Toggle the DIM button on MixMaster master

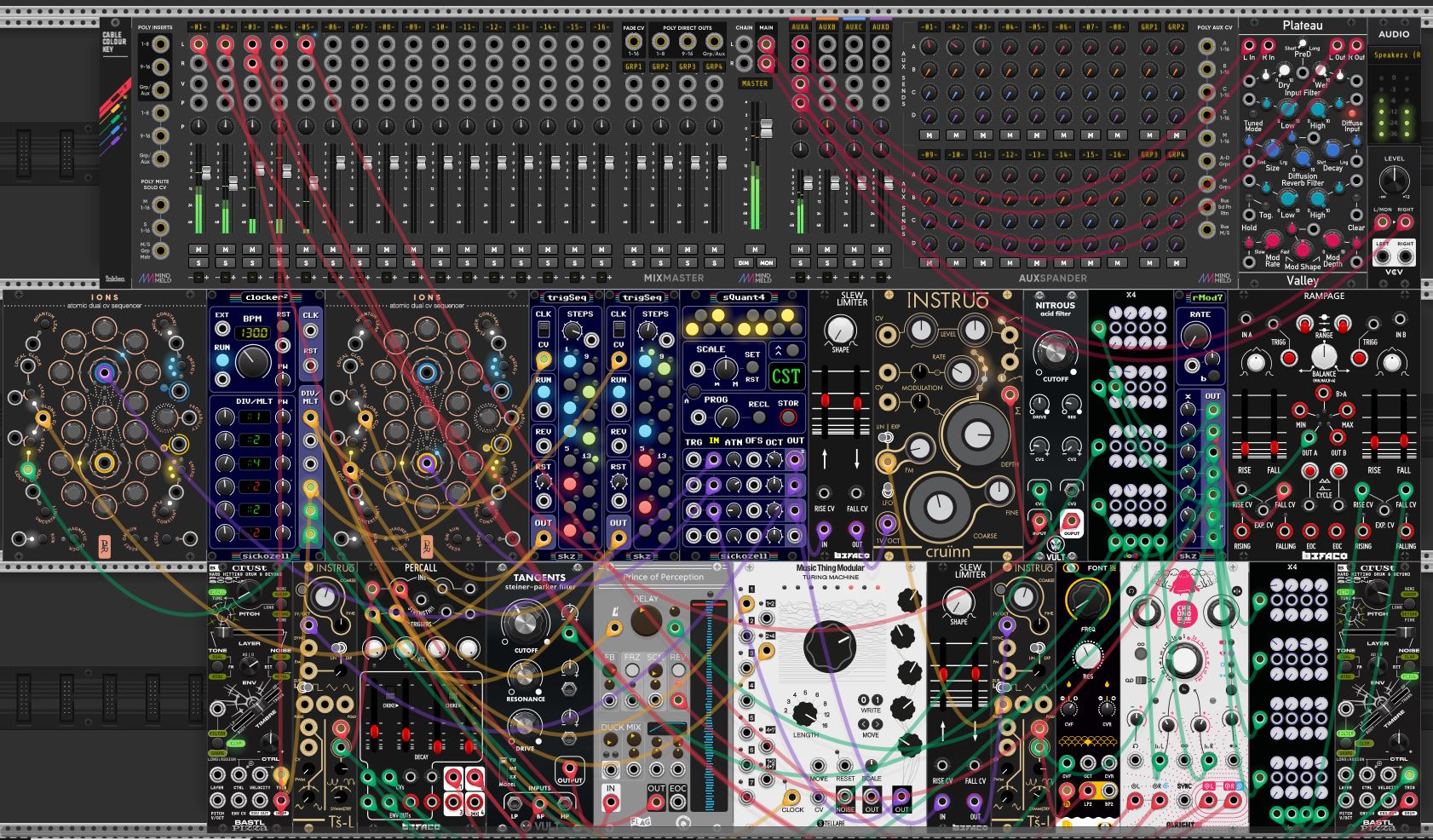coord(744,262)
